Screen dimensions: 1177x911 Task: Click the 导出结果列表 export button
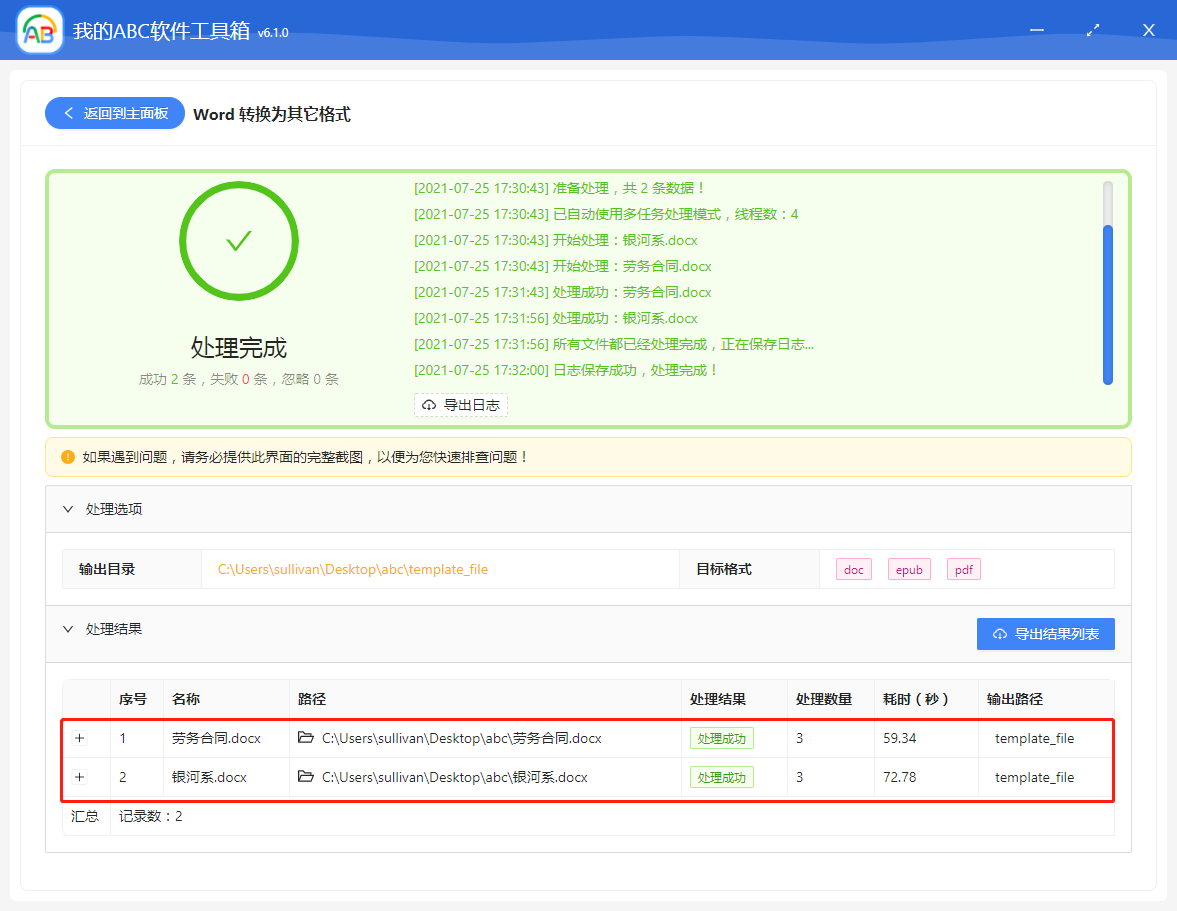pyautogui.click(x=1045, y=633)
